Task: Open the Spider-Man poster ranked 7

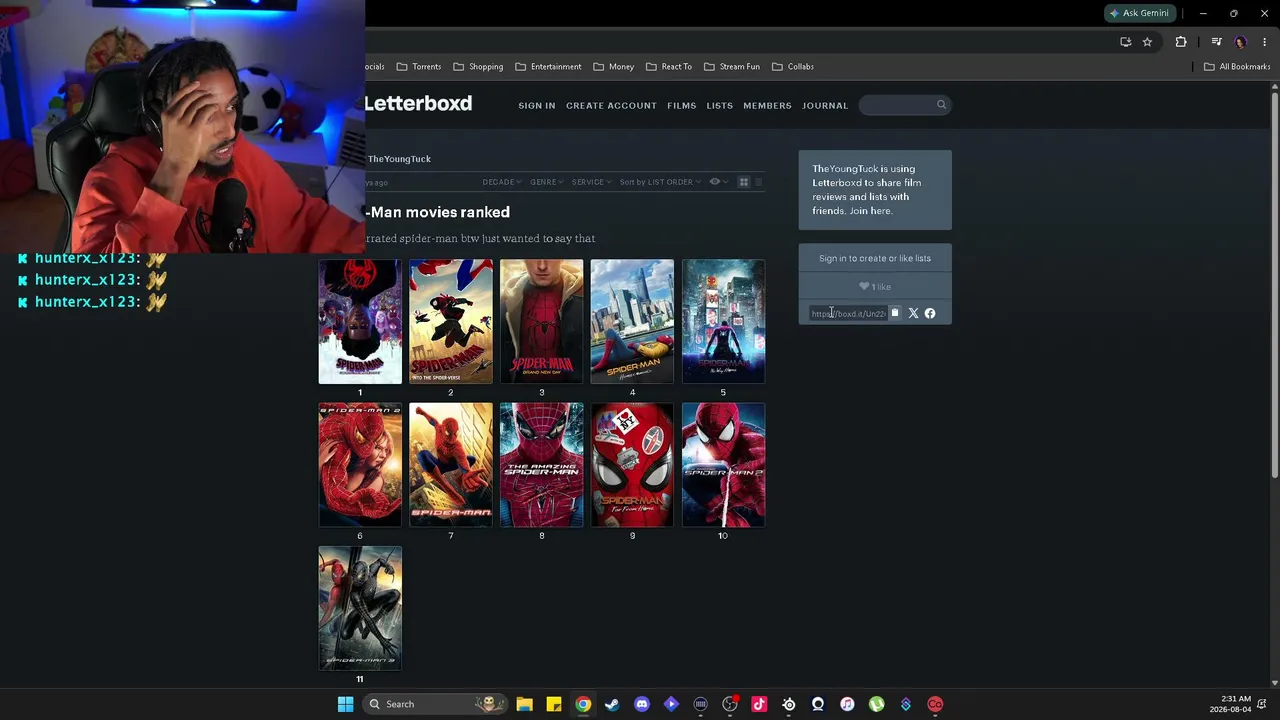Action: (451, 465)
